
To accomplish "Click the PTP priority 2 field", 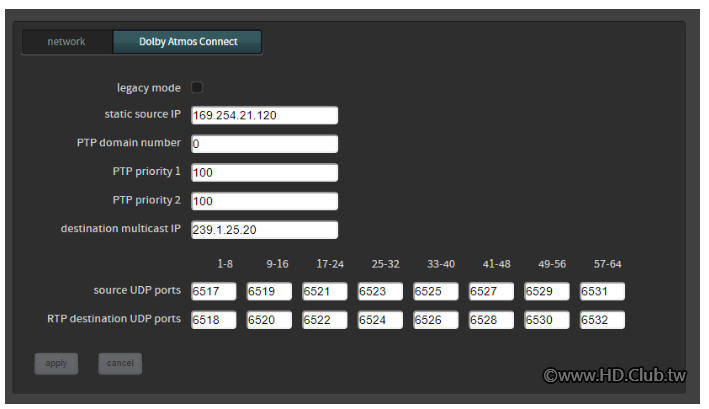I will point(265,201).
